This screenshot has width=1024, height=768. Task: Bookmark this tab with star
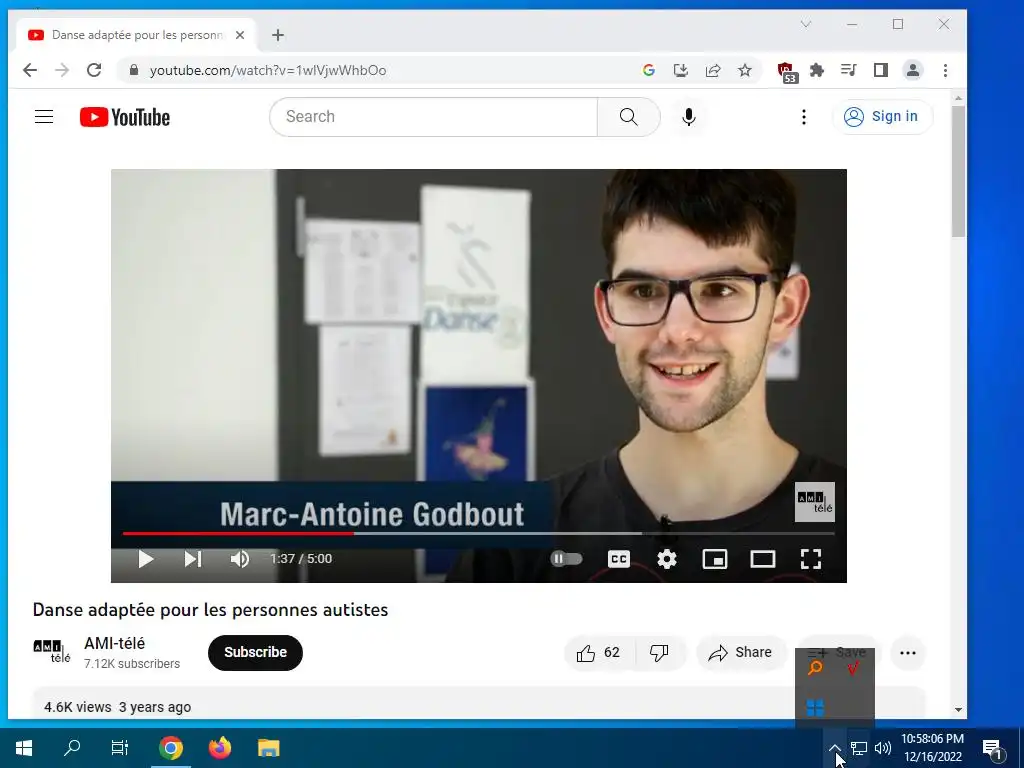tap(744, 70)
